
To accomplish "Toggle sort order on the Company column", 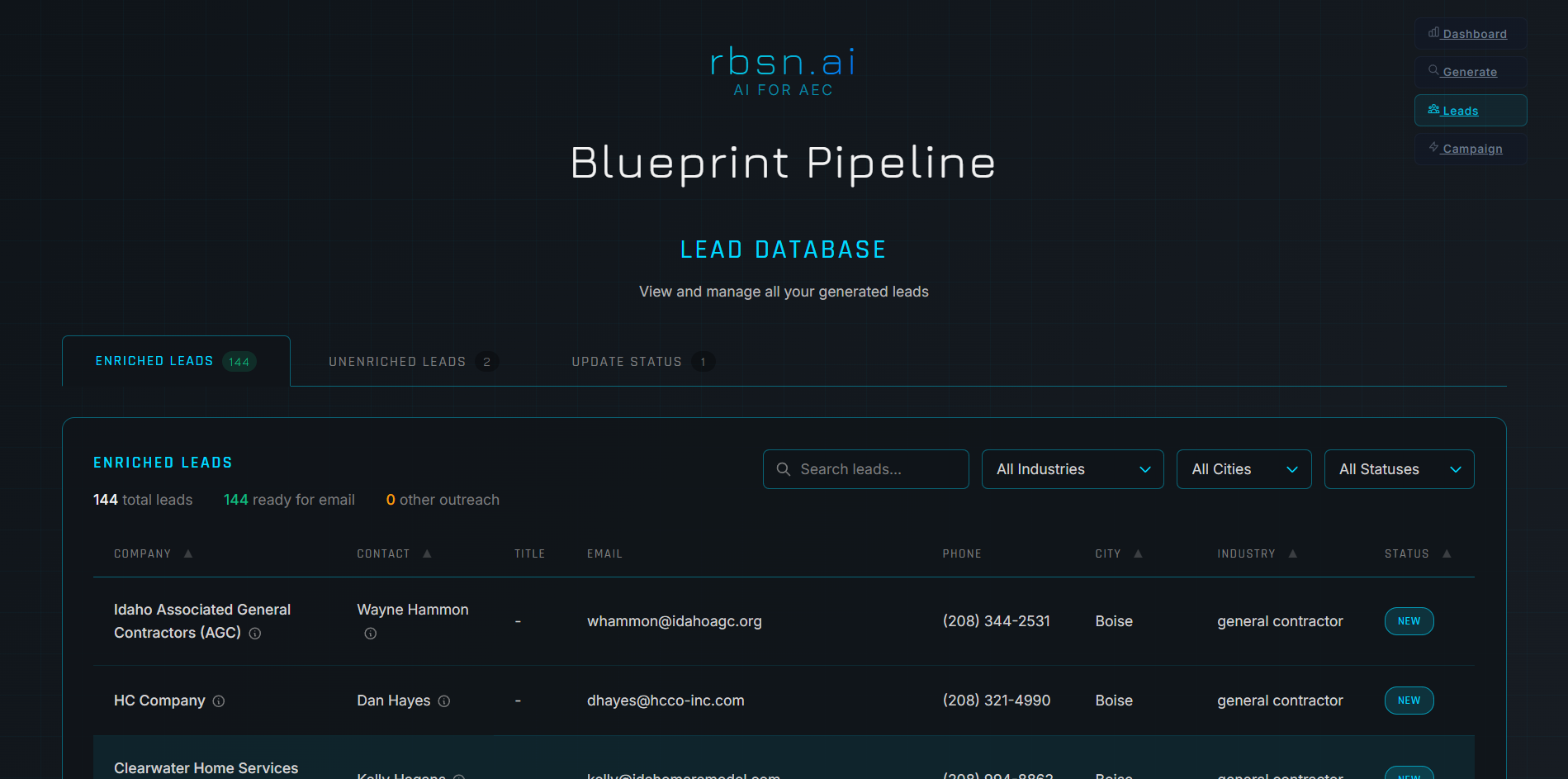I will (x=188, y=553).
